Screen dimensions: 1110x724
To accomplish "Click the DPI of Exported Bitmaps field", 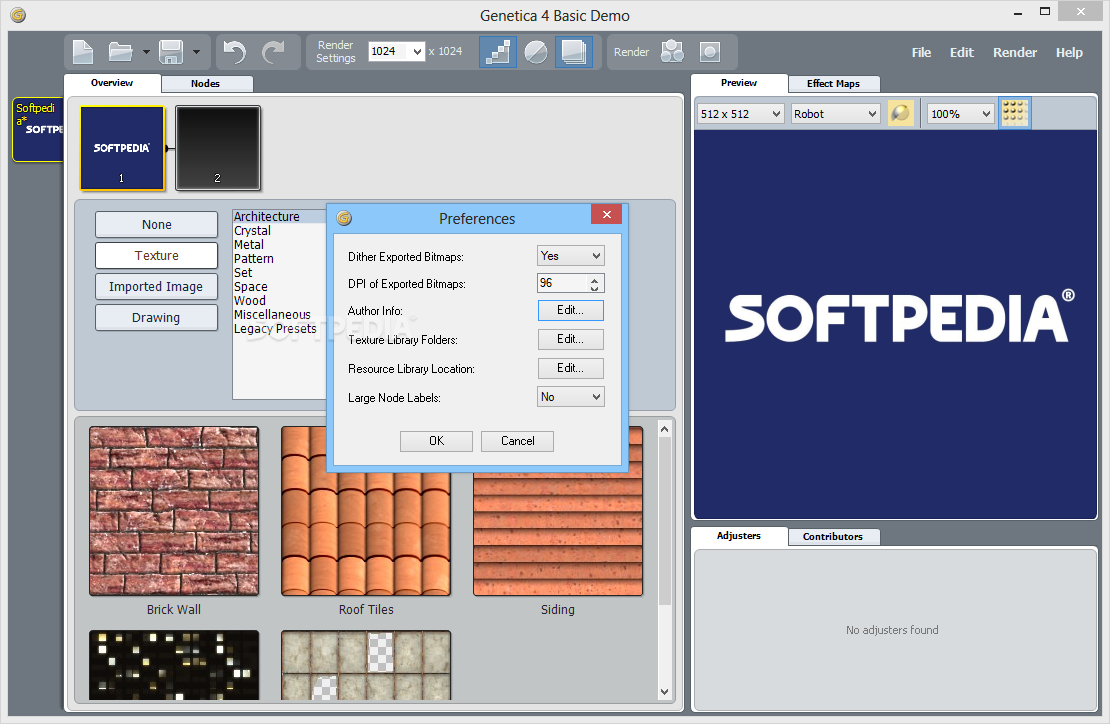I will (x=571, y=283).
